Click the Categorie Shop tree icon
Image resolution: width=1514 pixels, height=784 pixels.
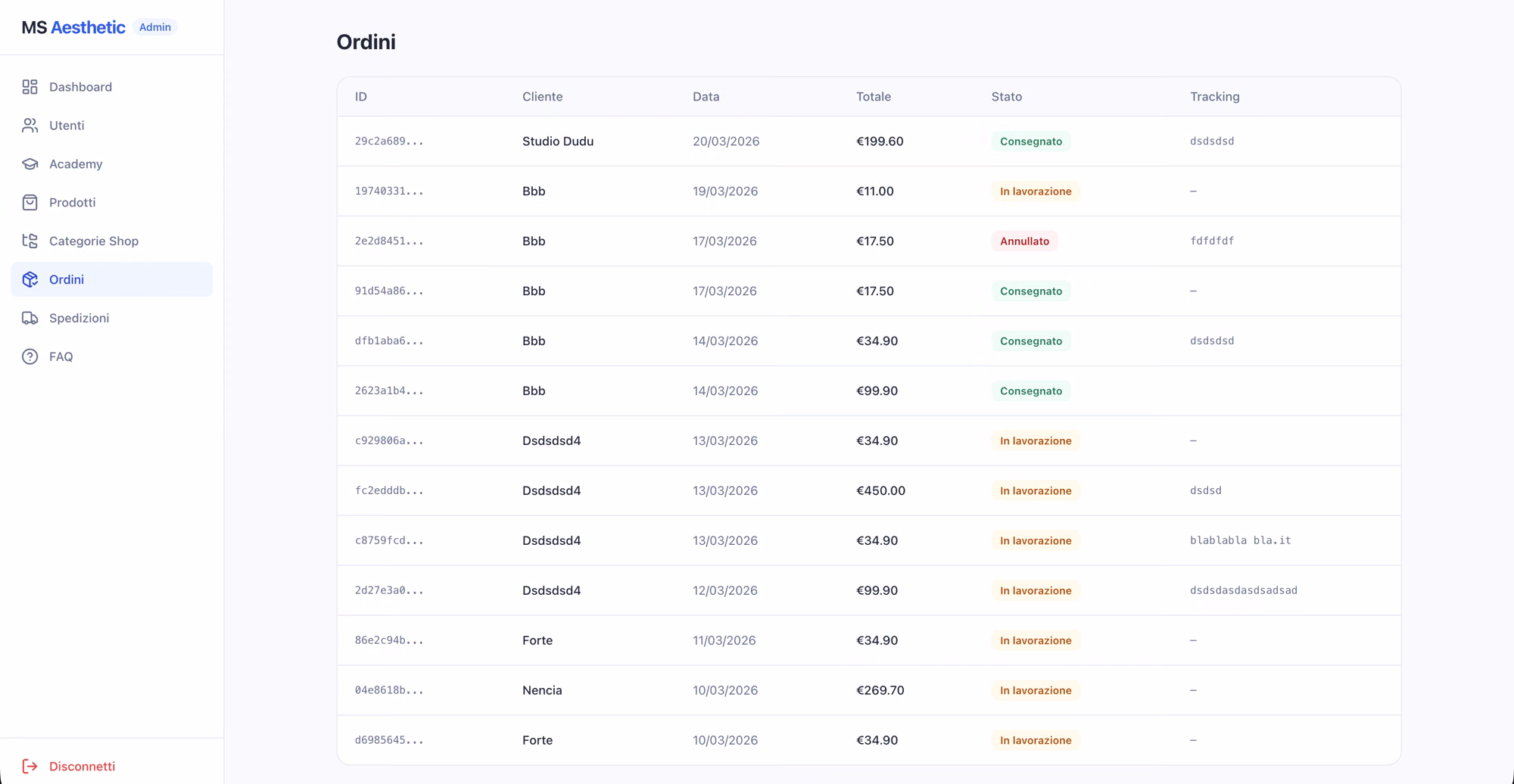[30, 241]
